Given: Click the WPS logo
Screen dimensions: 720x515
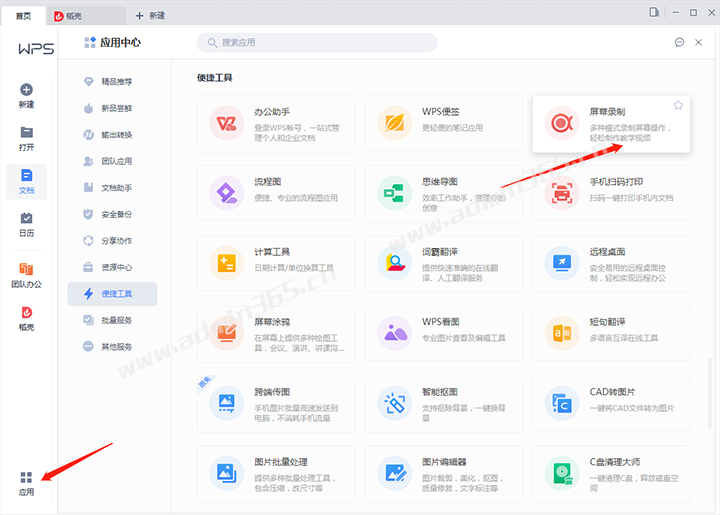Looking at the screenshot, I should pos(36,49).
